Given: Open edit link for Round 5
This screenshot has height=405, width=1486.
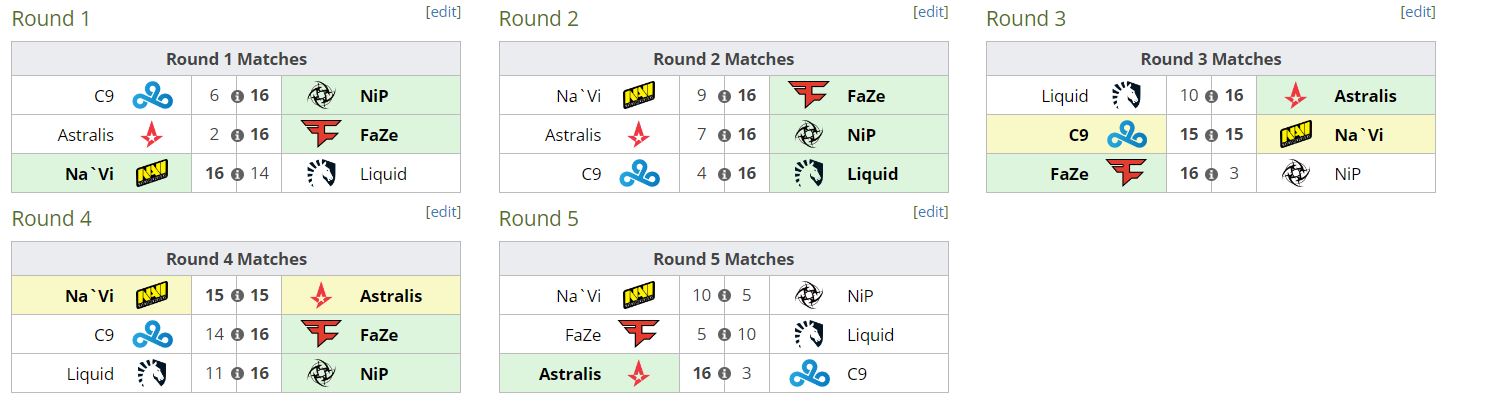Looking at the screenshot, I should click(931, 212).
